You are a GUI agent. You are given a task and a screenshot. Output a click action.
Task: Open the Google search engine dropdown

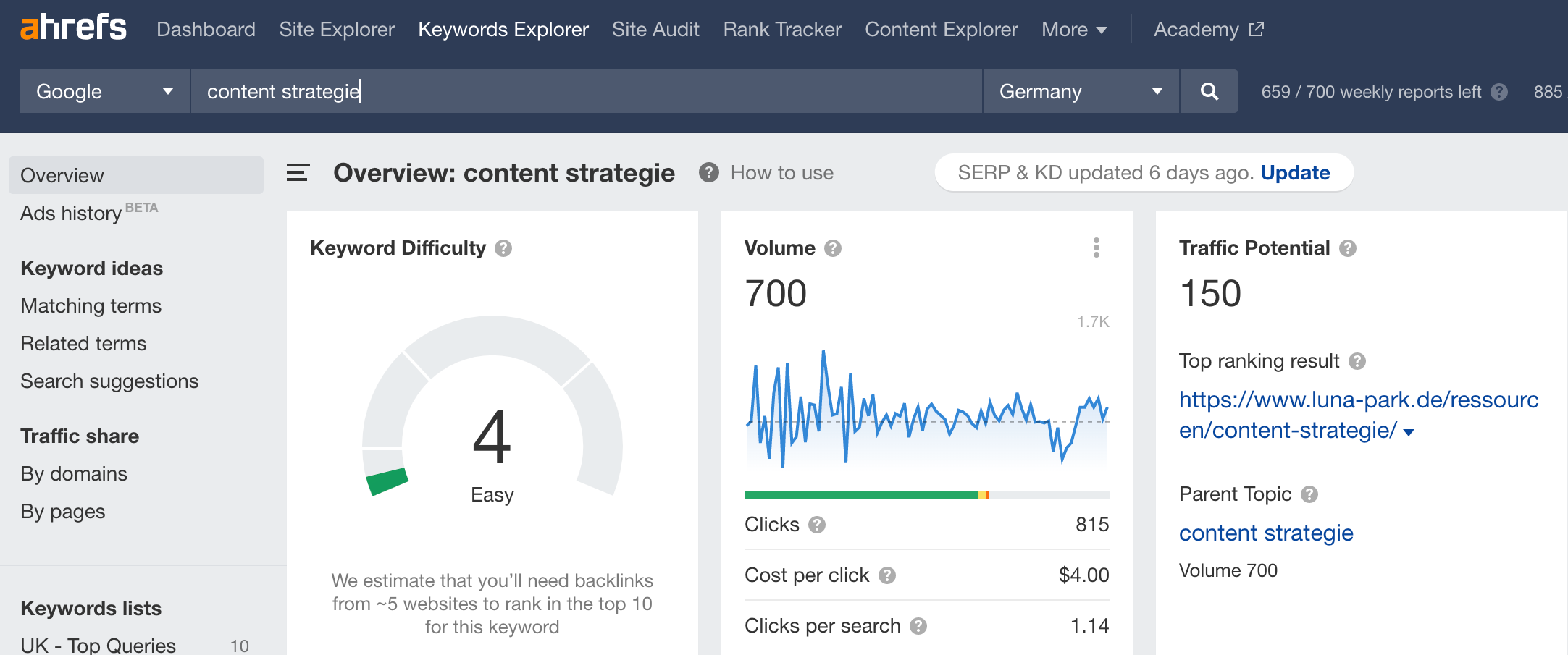coord(105,91)
